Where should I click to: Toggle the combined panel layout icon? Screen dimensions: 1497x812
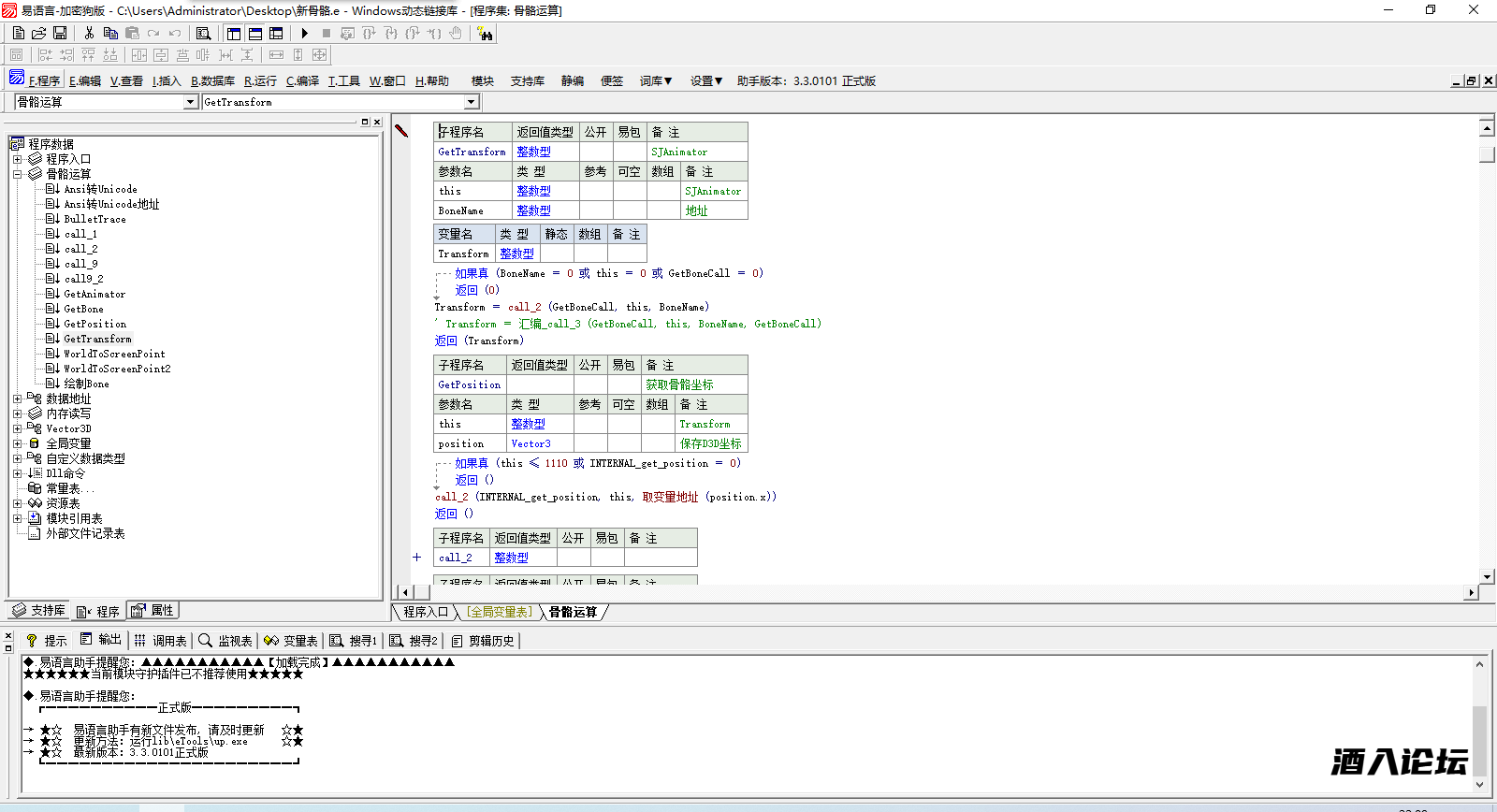click(x=276, y=33)
